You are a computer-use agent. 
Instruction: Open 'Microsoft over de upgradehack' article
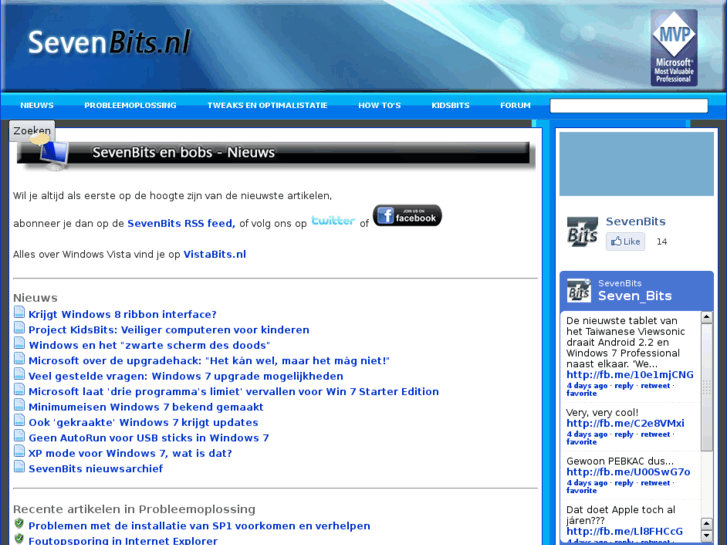point(209,360)
